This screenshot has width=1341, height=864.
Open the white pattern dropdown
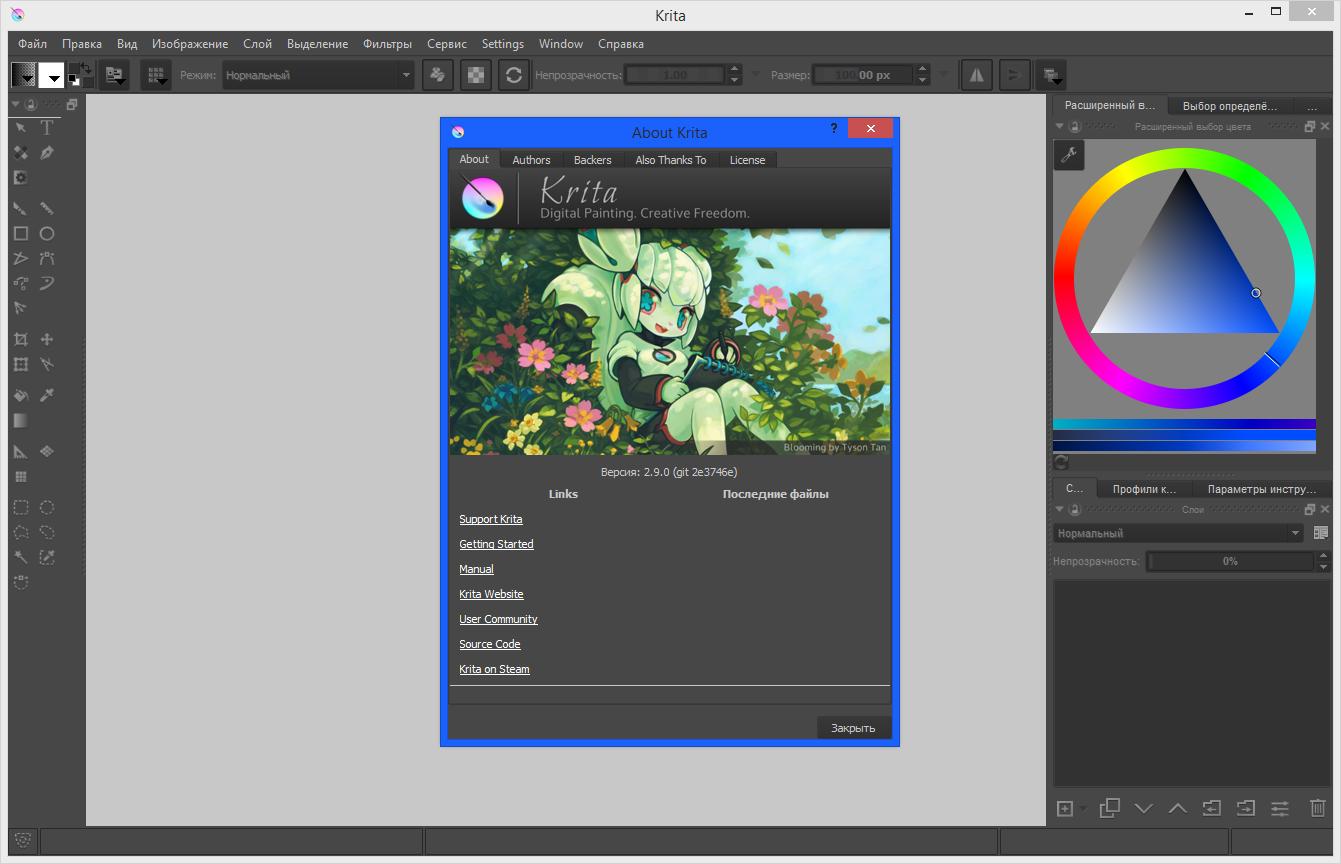(52, 75)
